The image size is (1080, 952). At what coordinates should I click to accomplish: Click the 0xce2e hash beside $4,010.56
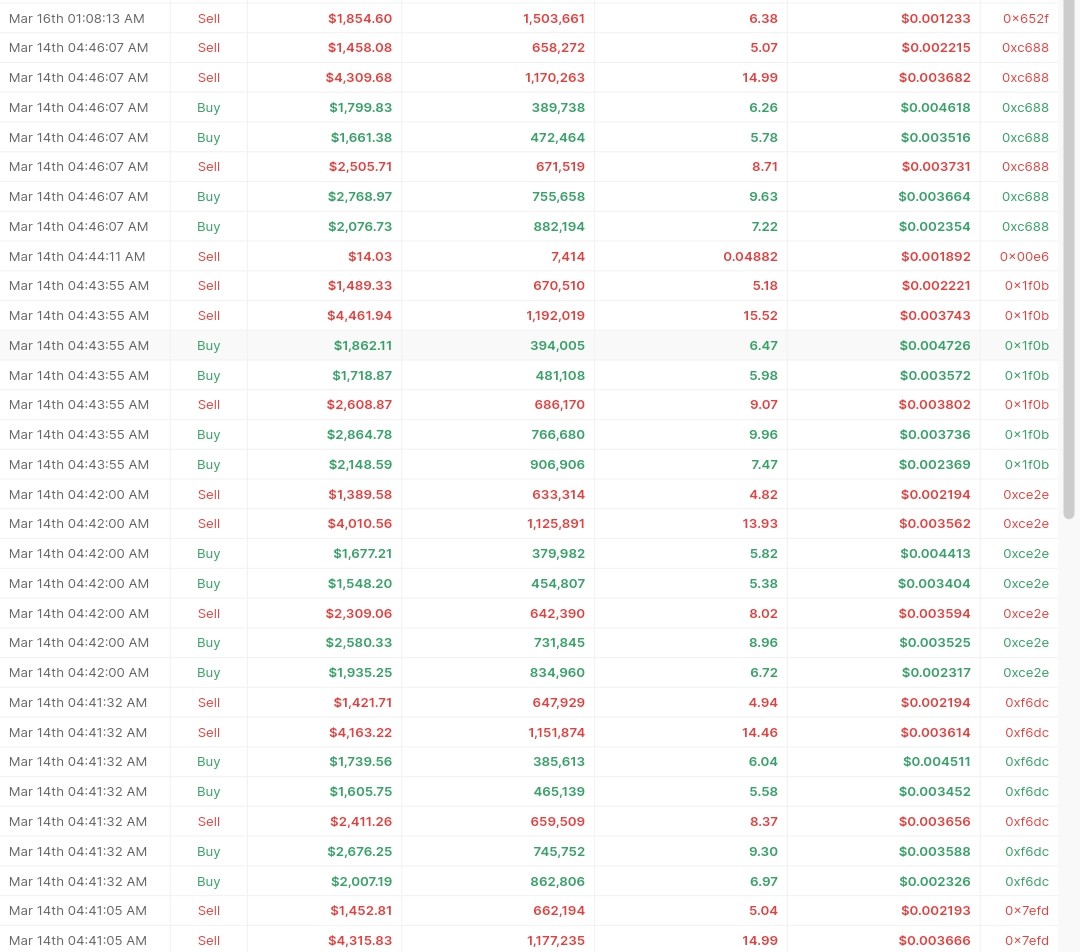point(1026,524)
